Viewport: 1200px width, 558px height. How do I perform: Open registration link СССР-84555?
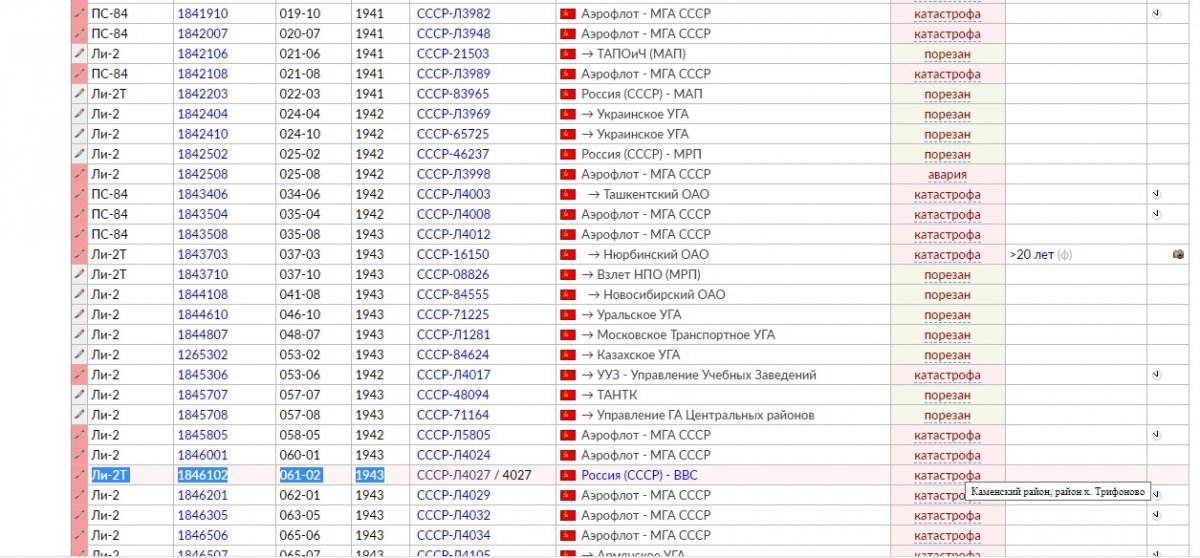click(x=453, y=295)
